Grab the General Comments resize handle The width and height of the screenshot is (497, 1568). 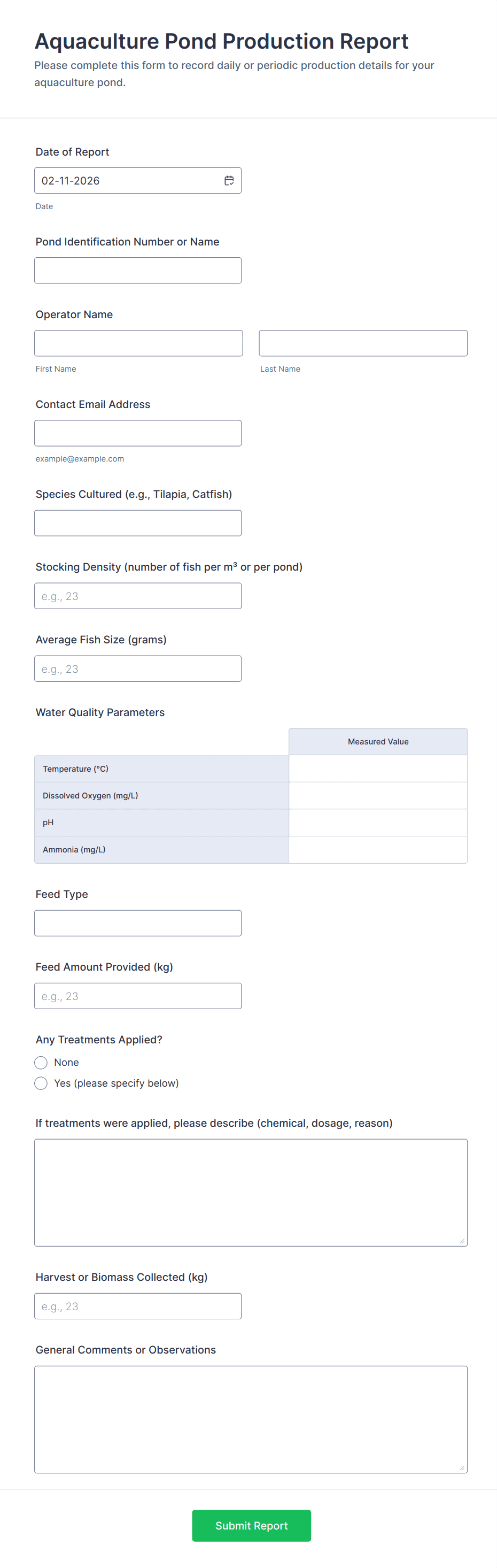462,1467
